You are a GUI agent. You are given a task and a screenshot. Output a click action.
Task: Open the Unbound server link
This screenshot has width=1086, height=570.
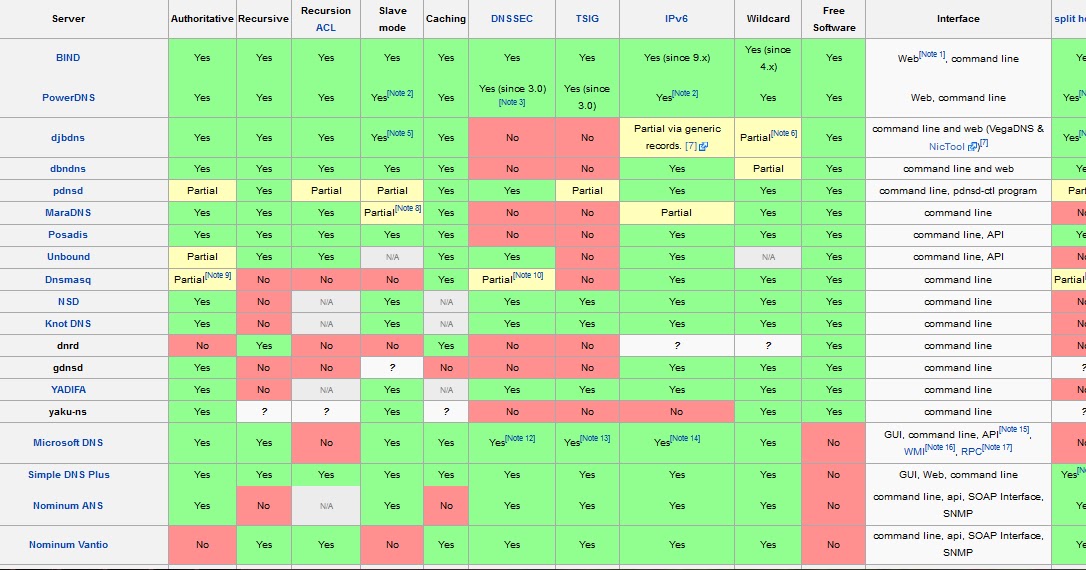68,257
